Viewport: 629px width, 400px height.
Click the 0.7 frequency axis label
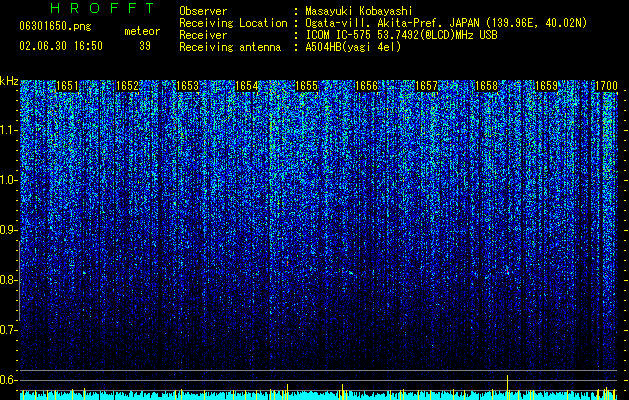pyautogui.click(x=9, y=330)
